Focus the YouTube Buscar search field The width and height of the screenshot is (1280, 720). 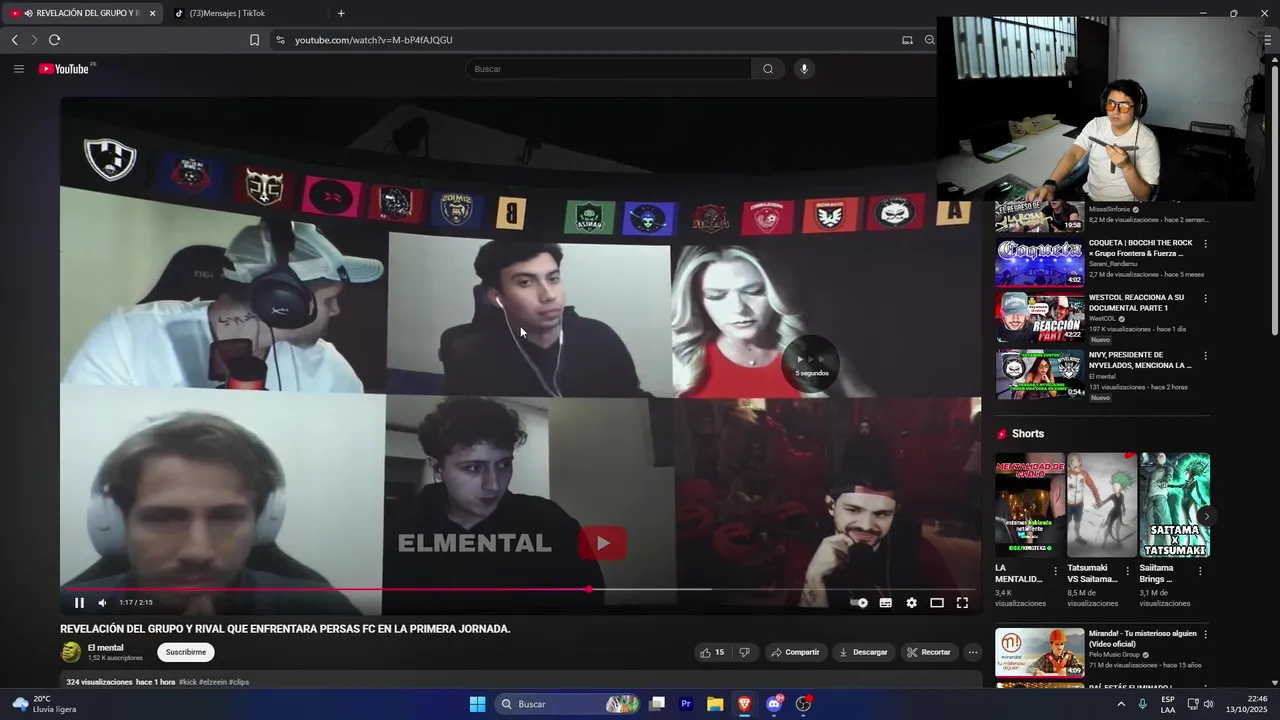point(609,69)
